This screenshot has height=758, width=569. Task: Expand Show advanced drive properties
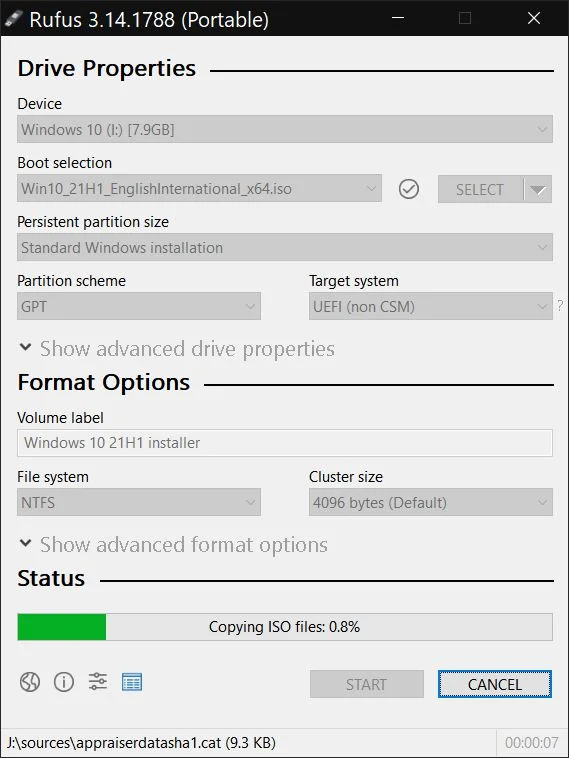click(x=177, y=349)
